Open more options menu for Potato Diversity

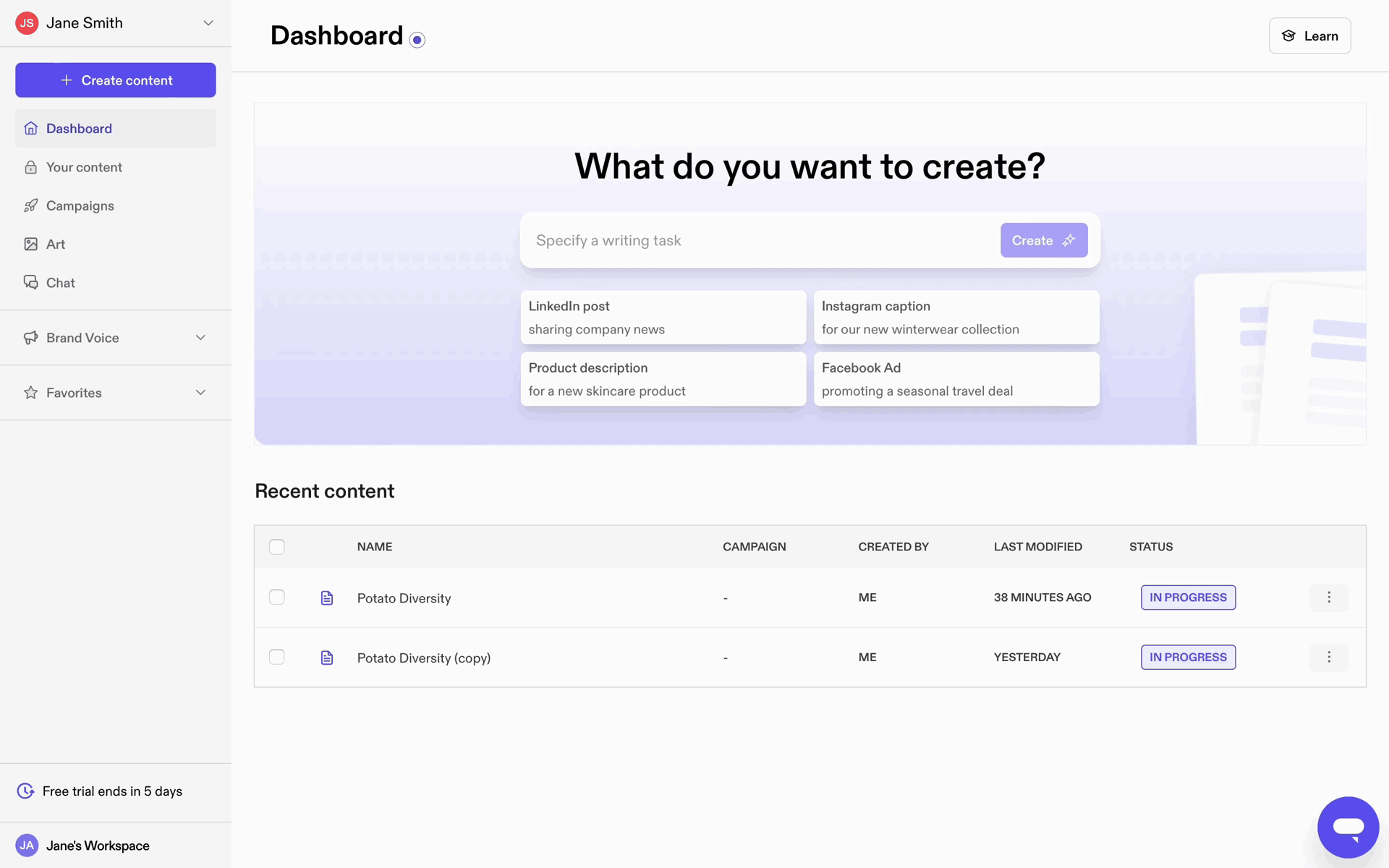click(1329, 597)
